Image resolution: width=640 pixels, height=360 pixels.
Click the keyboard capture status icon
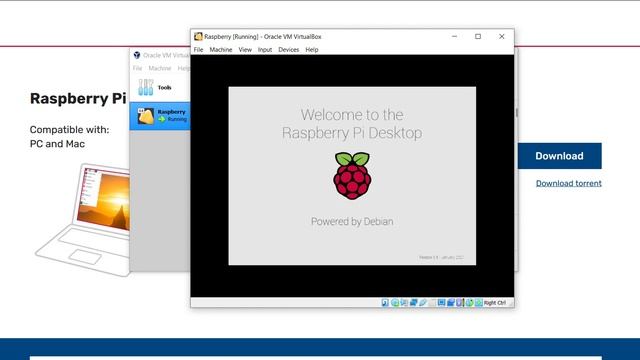coord(479,302)
